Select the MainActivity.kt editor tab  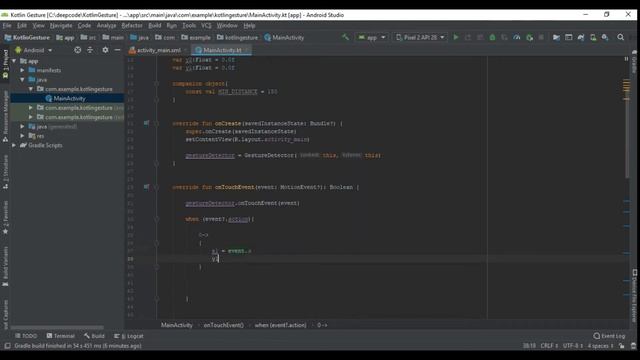(x=222, y=50)
